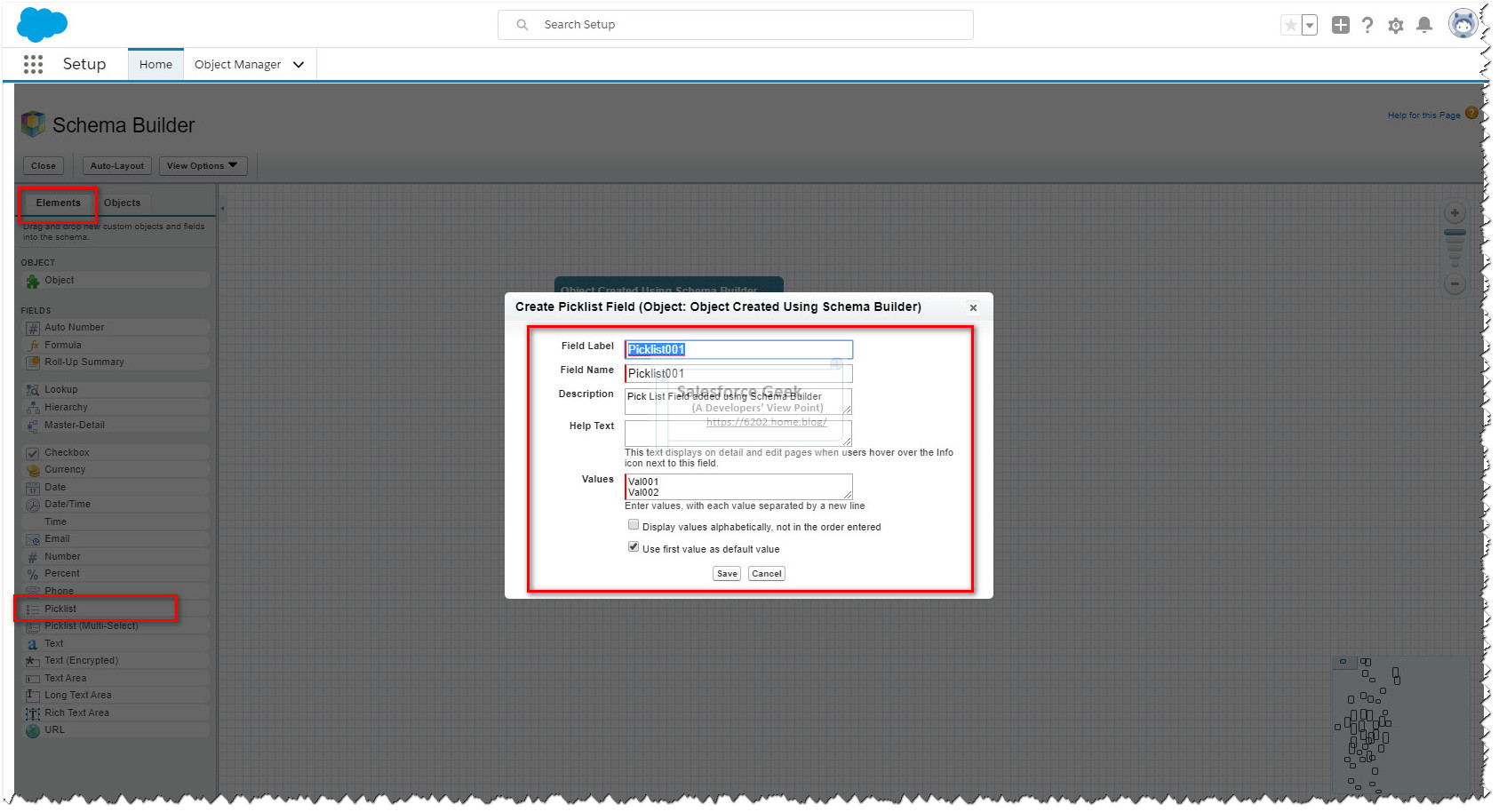Select the Date field icon
Screen dimensions: 1499x812
click(x=33, y=488)
